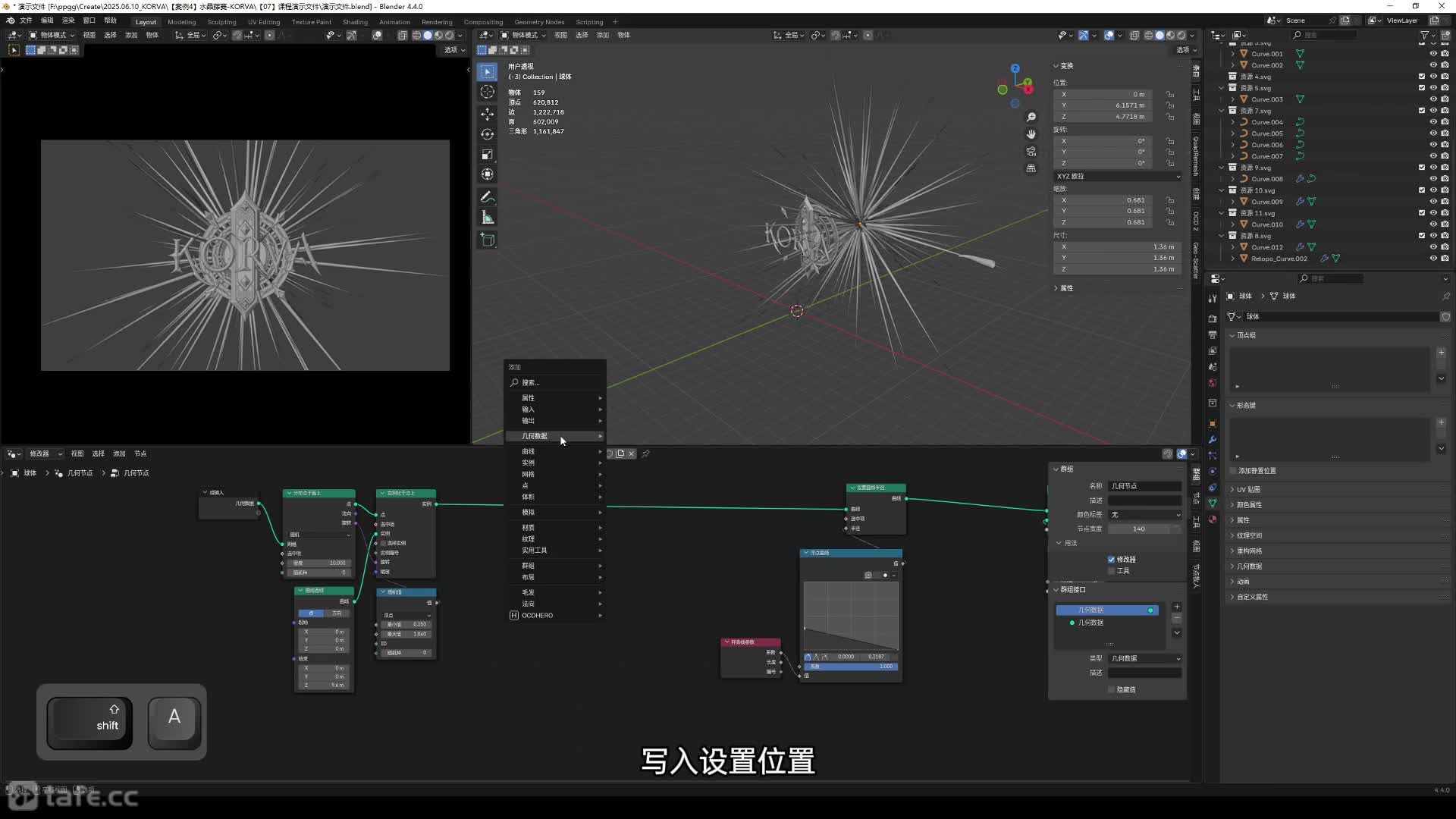Switch to the Geometry Nodes workspace tab
Image resolution: width=1456 pixels, height=819 pixels.
click(x=539, y=22)
